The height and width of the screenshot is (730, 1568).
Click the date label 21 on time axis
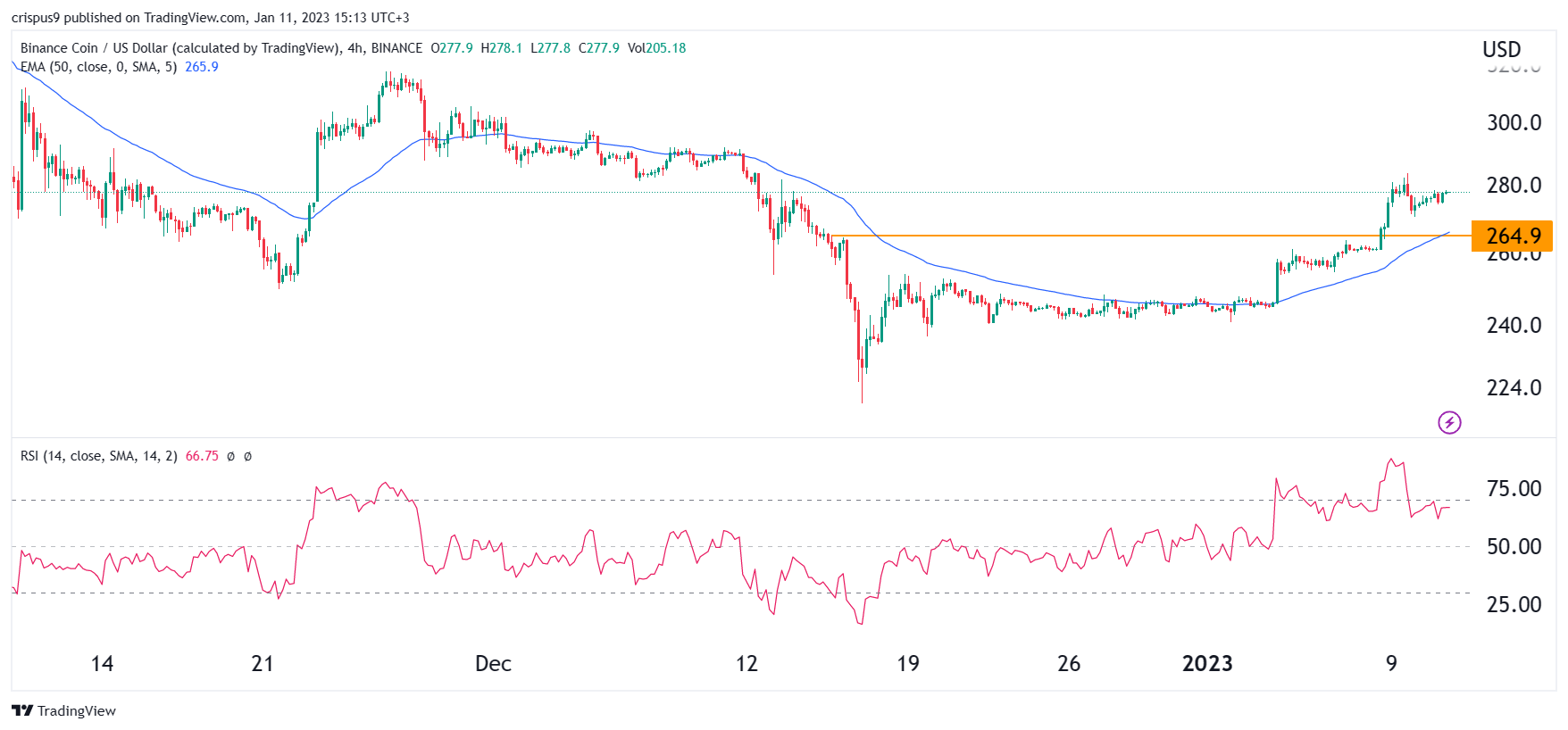tap(263, 663)
